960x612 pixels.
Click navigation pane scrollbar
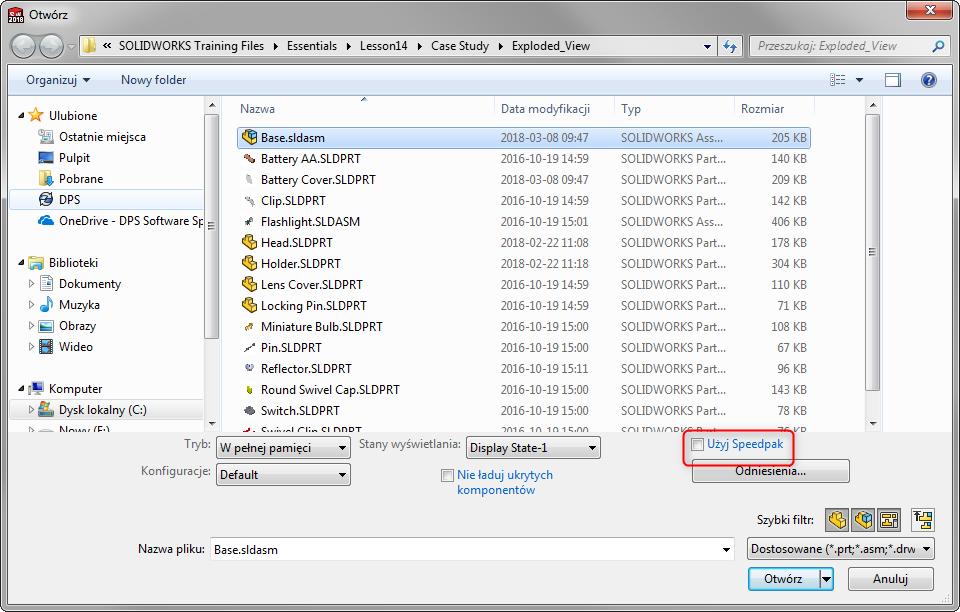tap(211, 226)
